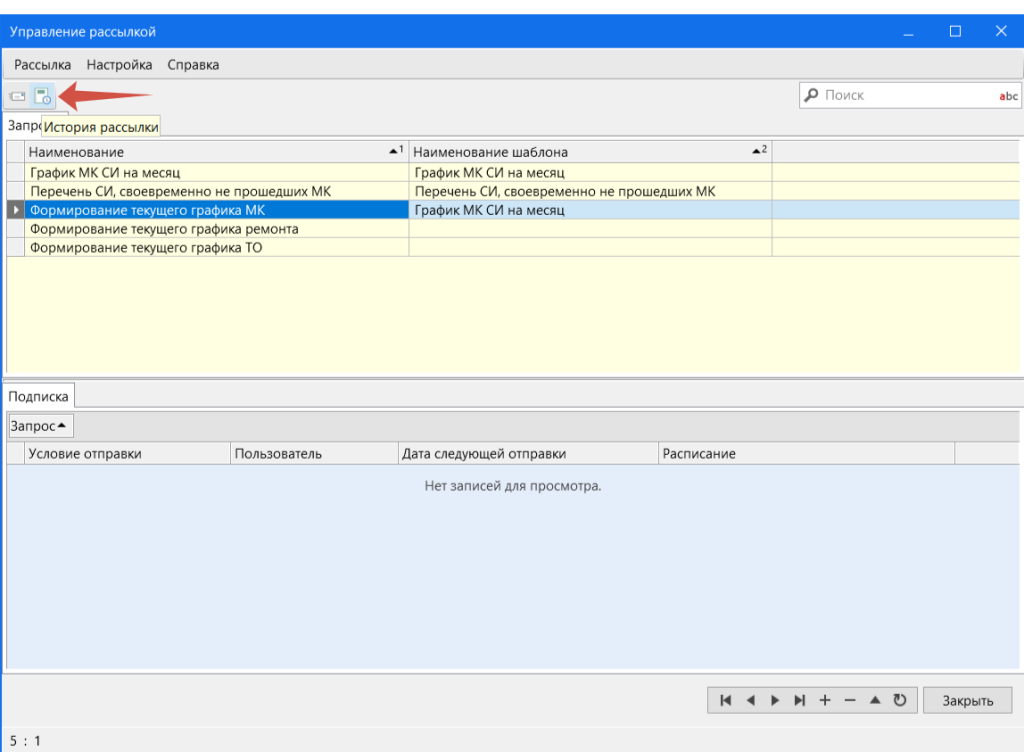Add a new record with plus button
The image size is (1024, 752).
pos(825,700)
